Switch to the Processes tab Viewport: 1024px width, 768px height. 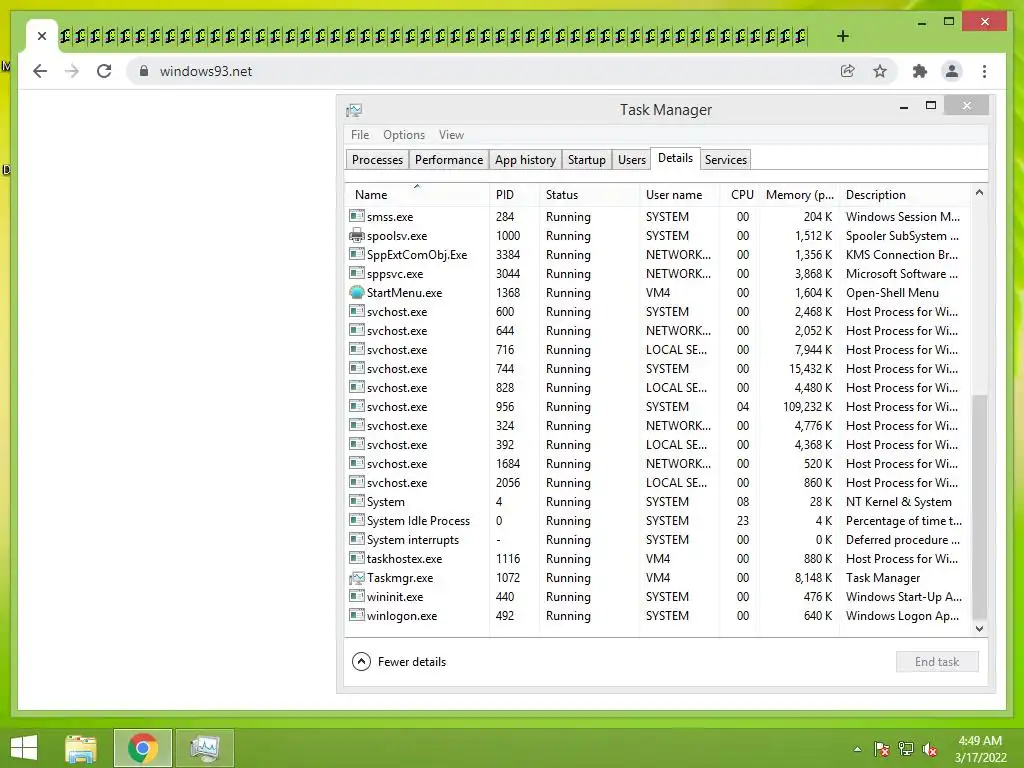pos(377,160)
